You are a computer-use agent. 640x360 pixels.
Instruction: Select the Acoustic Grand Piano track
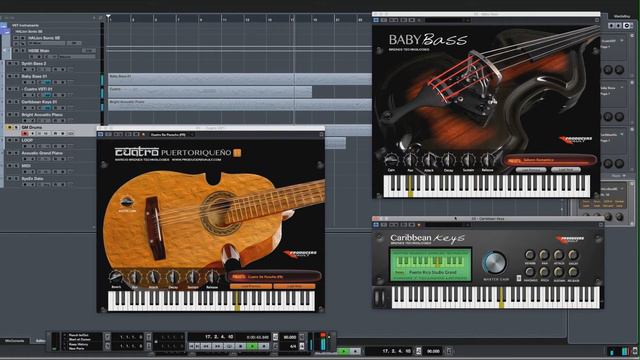42,153
